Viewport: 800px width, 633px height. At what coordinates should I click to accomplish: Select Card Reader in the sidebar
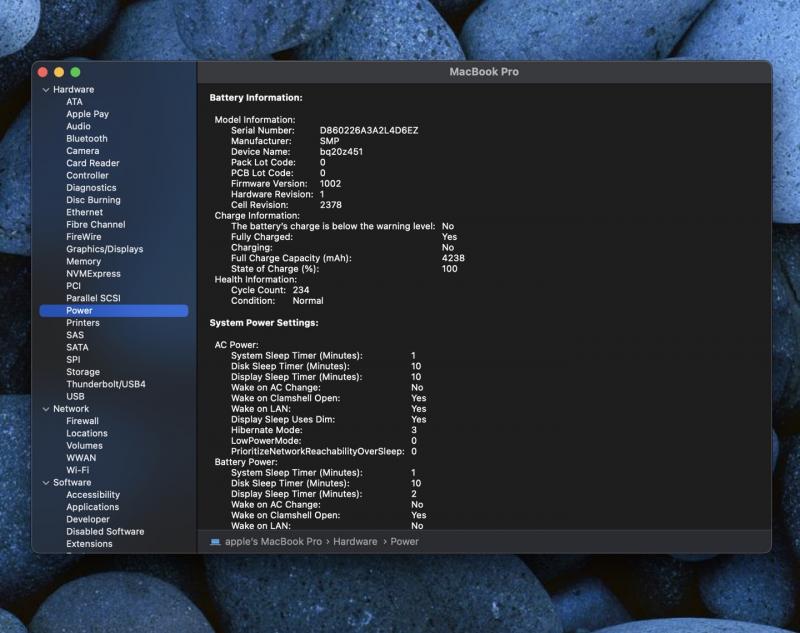pyautogui.click(x=92, y=163)
